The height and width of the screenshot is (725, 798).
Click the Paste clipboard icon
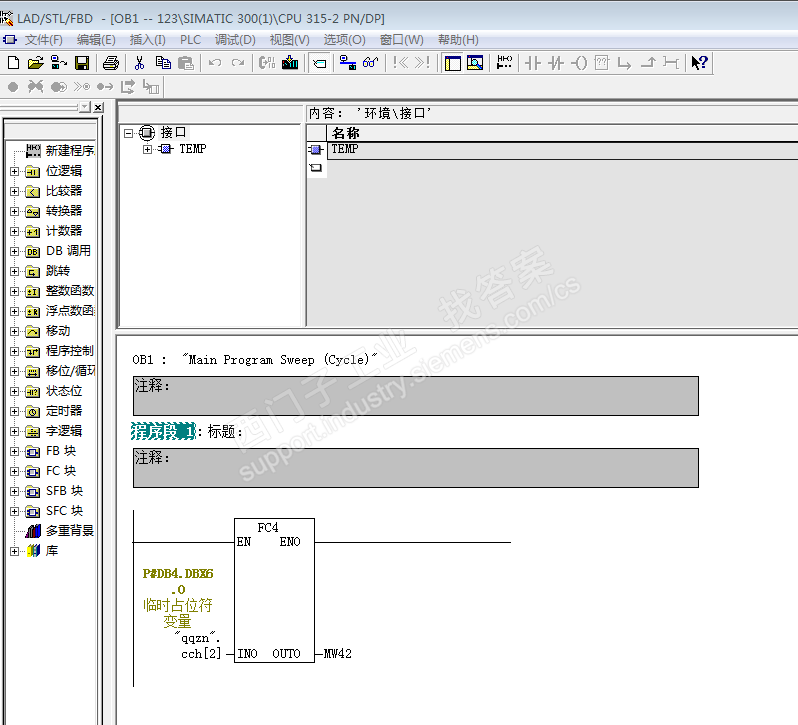pyautogui.click(x=186, y=63)
